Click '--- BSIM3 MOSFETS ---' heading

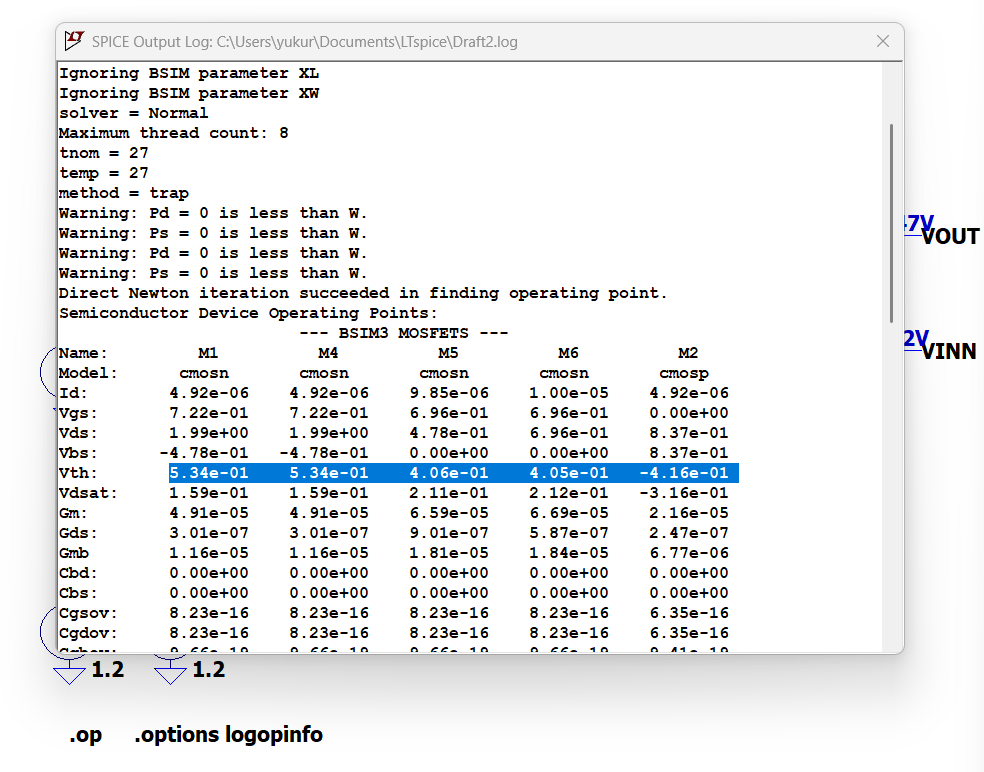tap(404, 333)
